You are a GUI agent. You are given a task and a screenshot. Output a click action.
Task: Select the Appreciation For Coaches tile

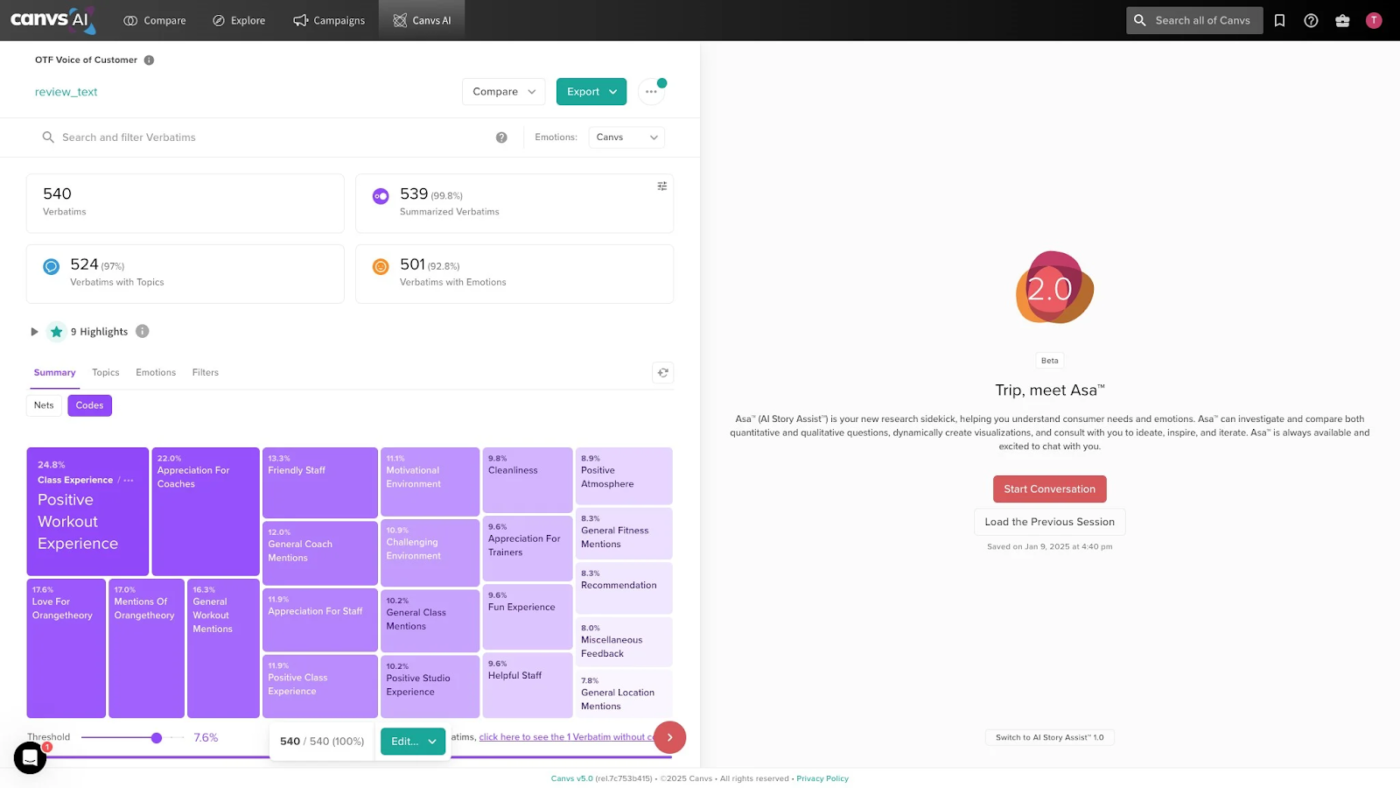pyautogui.click(x=205, y=511)
